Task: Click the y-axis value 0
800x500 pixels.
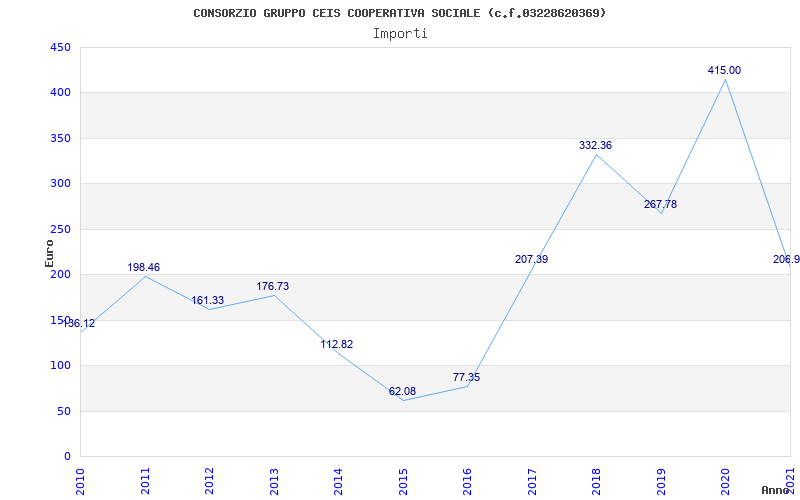Action: tap(67, 457)
